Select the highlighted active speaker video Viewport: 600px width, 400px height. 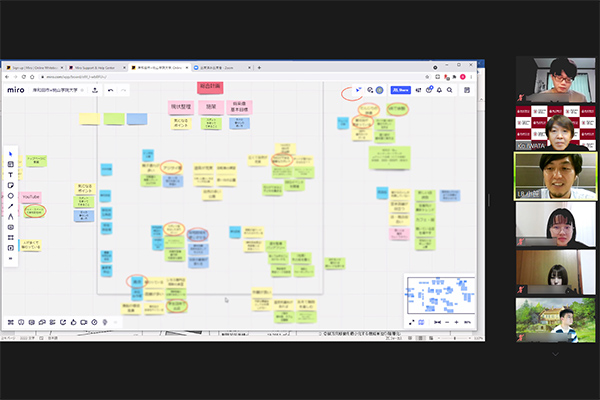click(555, 176)
